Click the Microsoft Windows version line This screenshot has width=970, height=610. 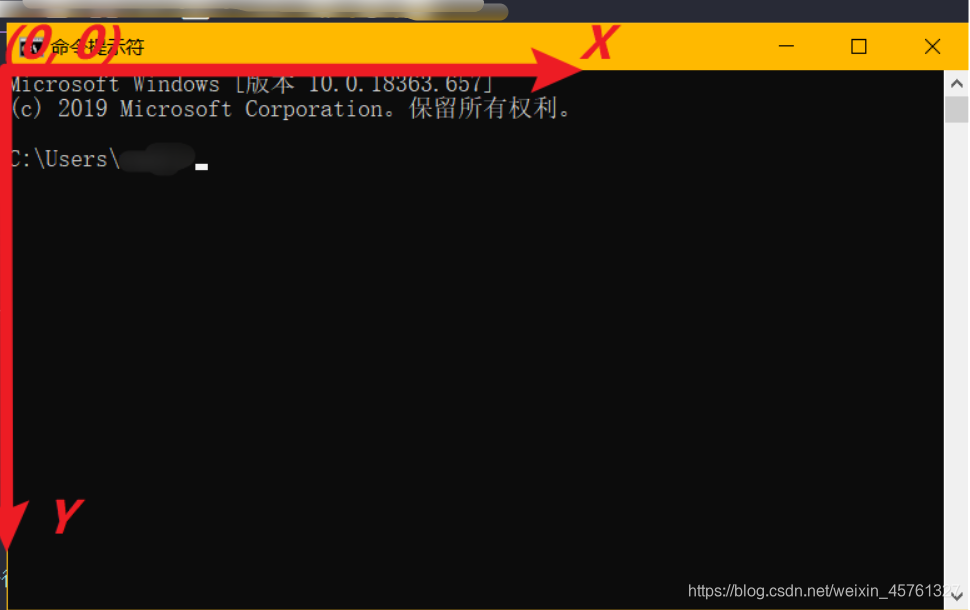[x=252, y=84]
